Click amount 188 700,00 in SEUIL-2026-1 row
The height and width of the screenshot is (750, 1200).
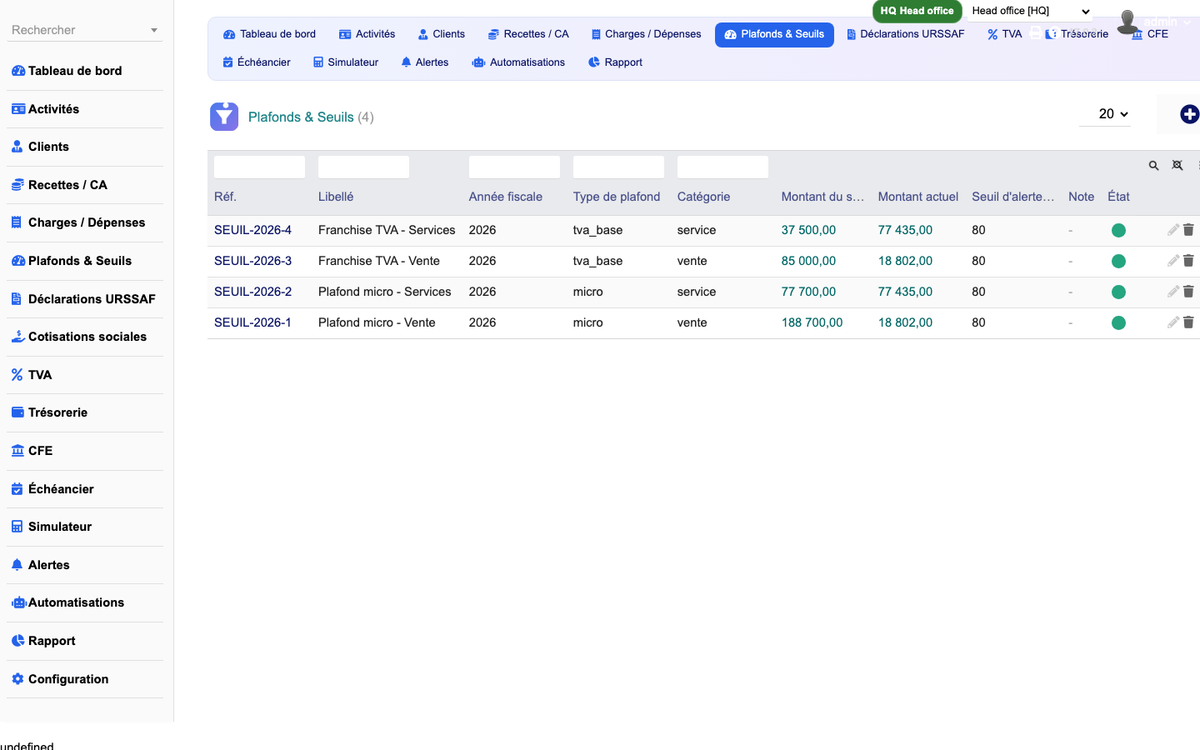point(812,323)
